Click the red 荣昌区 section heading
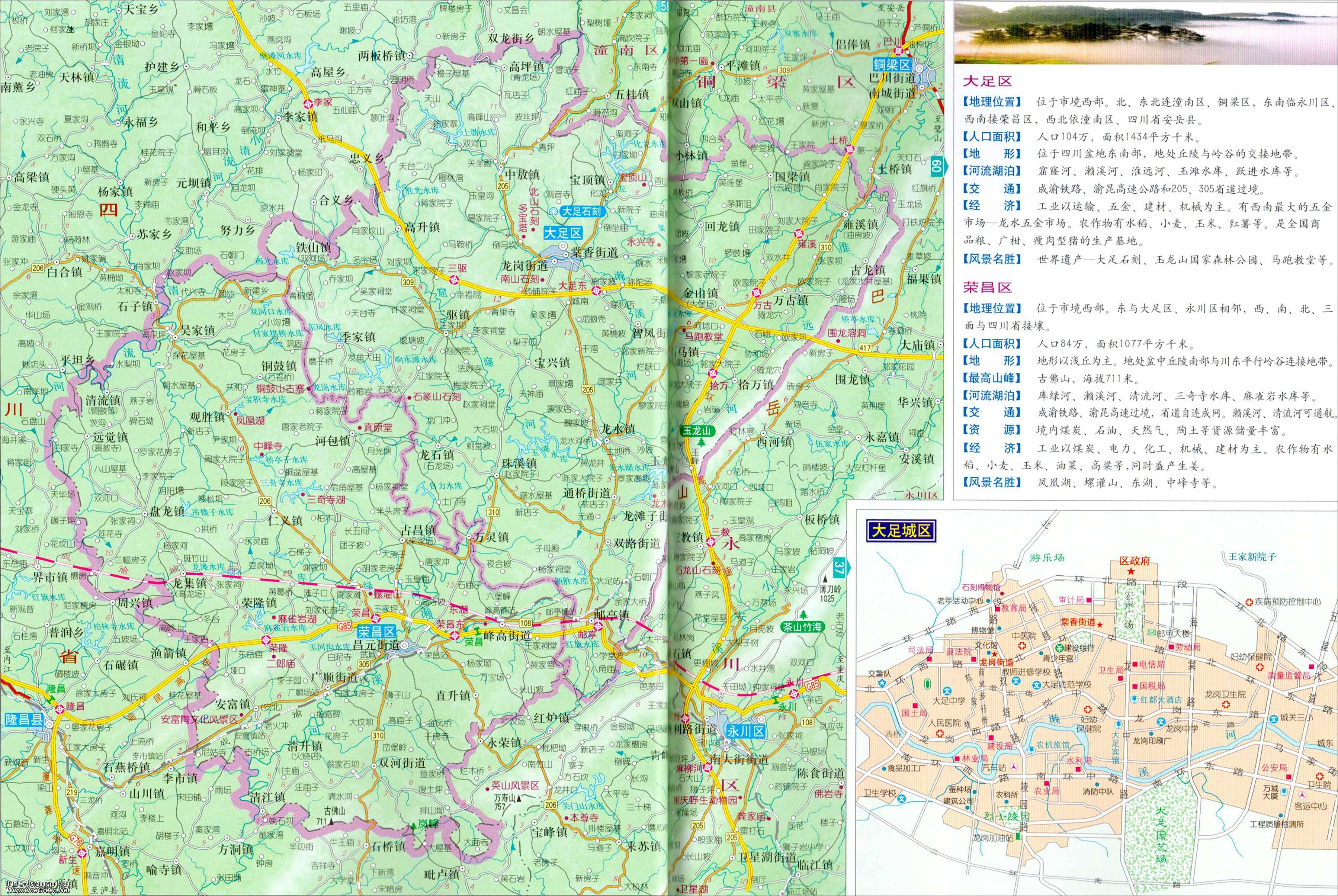The width and height of the screenshot is (1338, 896). [987, 288]
